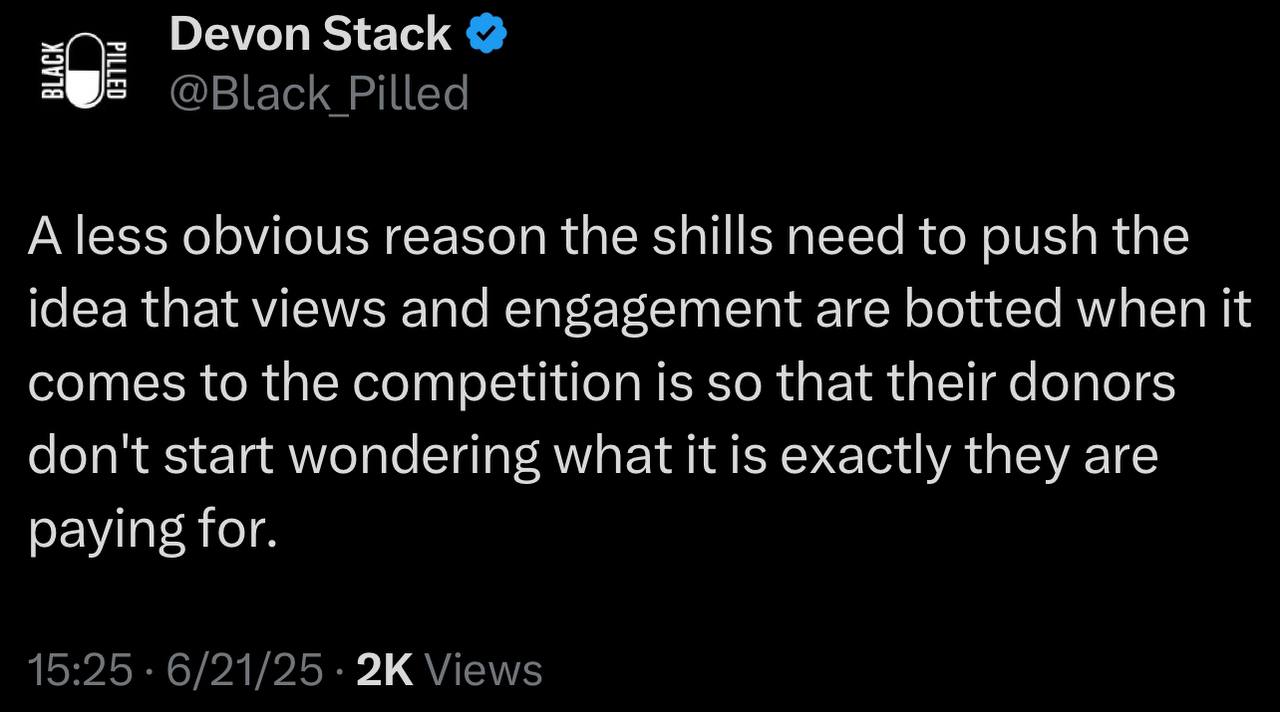Open the Black Pilled profile avatar

84,70
